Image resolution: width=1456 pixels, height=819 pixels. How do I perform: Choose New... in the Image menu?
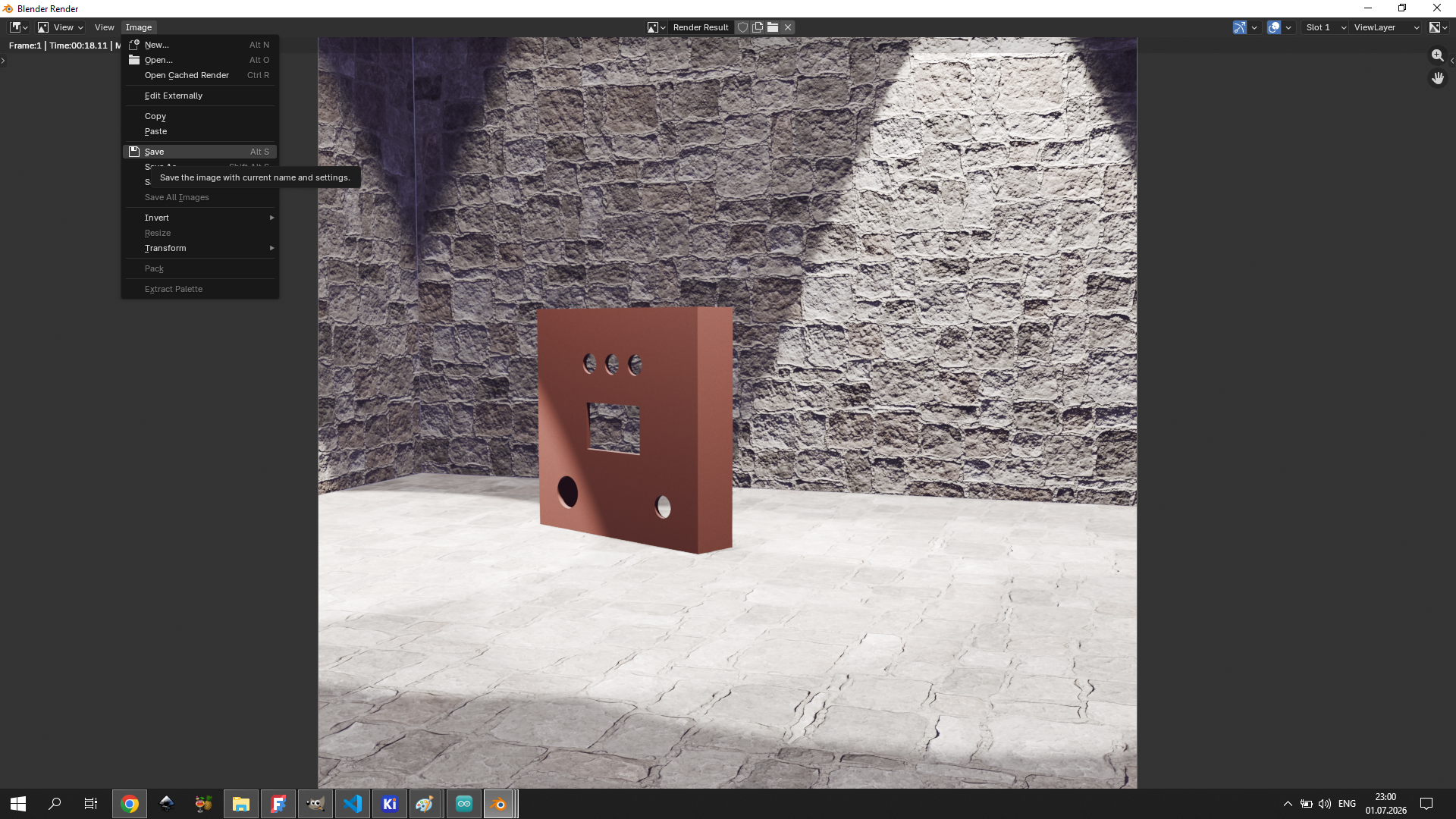tap(200, 45)
